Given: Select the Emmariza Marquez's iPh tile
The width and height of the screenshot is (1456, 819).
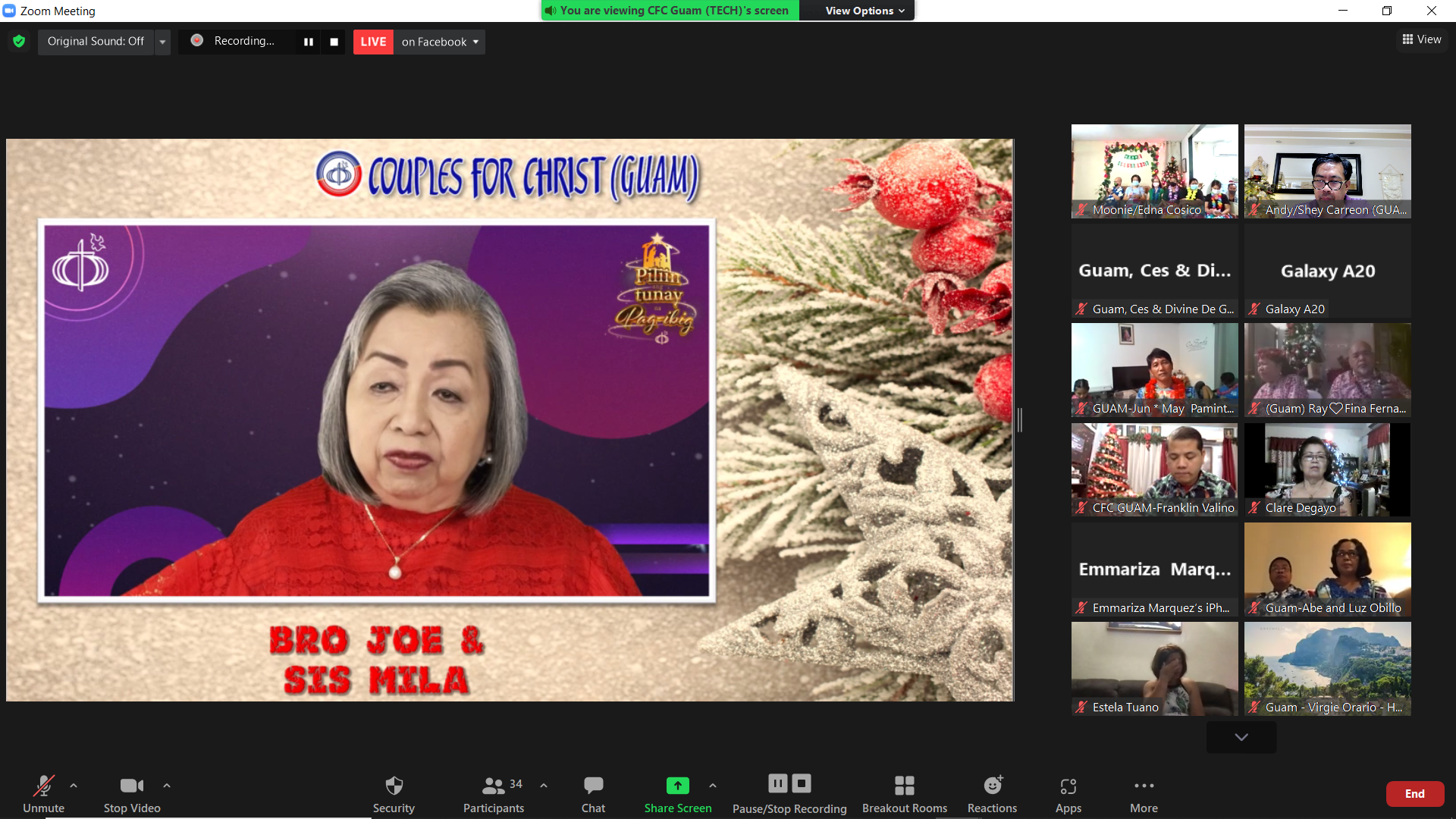Looking at the screenshot, I should click(x=1154, y=570).
